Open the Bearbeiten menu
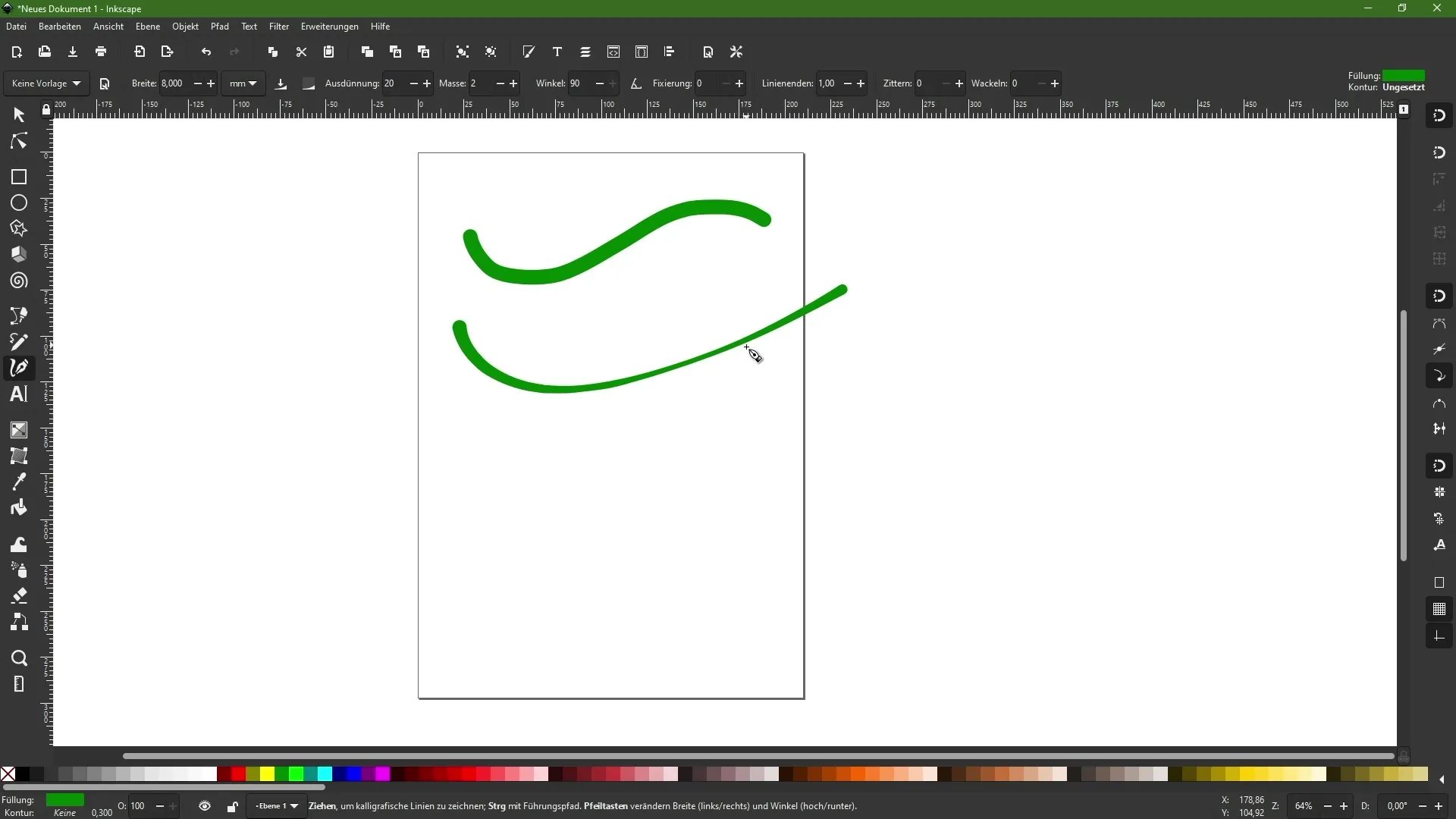 (x=60, y=27)
